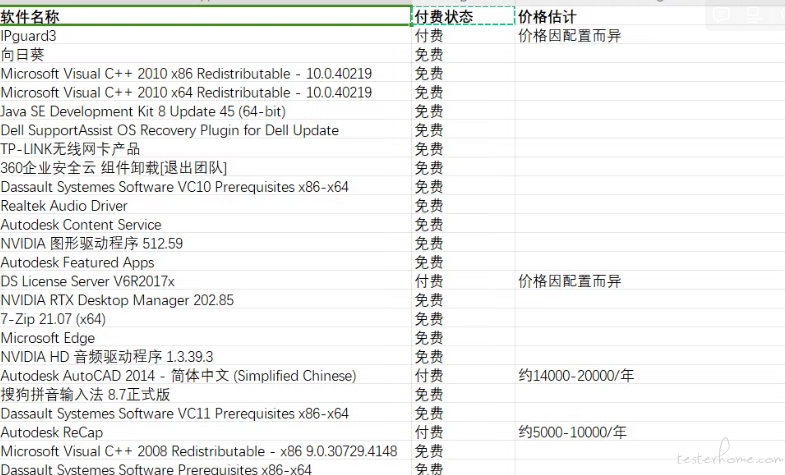785x475 pixels.
Task: Click 免费 in the 搜狗拼音输入法 row
Action: pyautogui.click(x=463, y=394)
